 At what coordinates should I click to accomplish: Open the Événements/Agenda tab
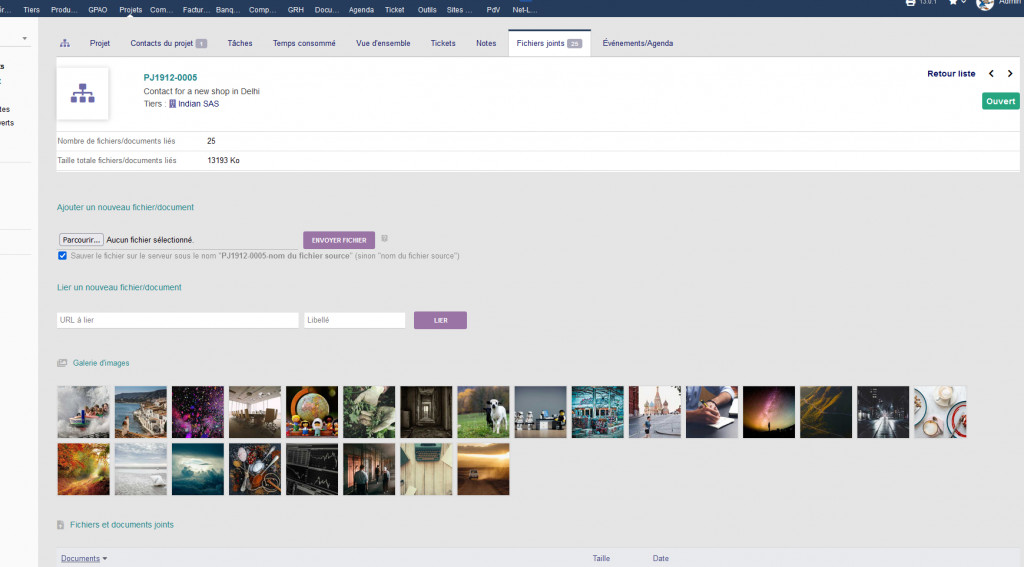(637, 43)
